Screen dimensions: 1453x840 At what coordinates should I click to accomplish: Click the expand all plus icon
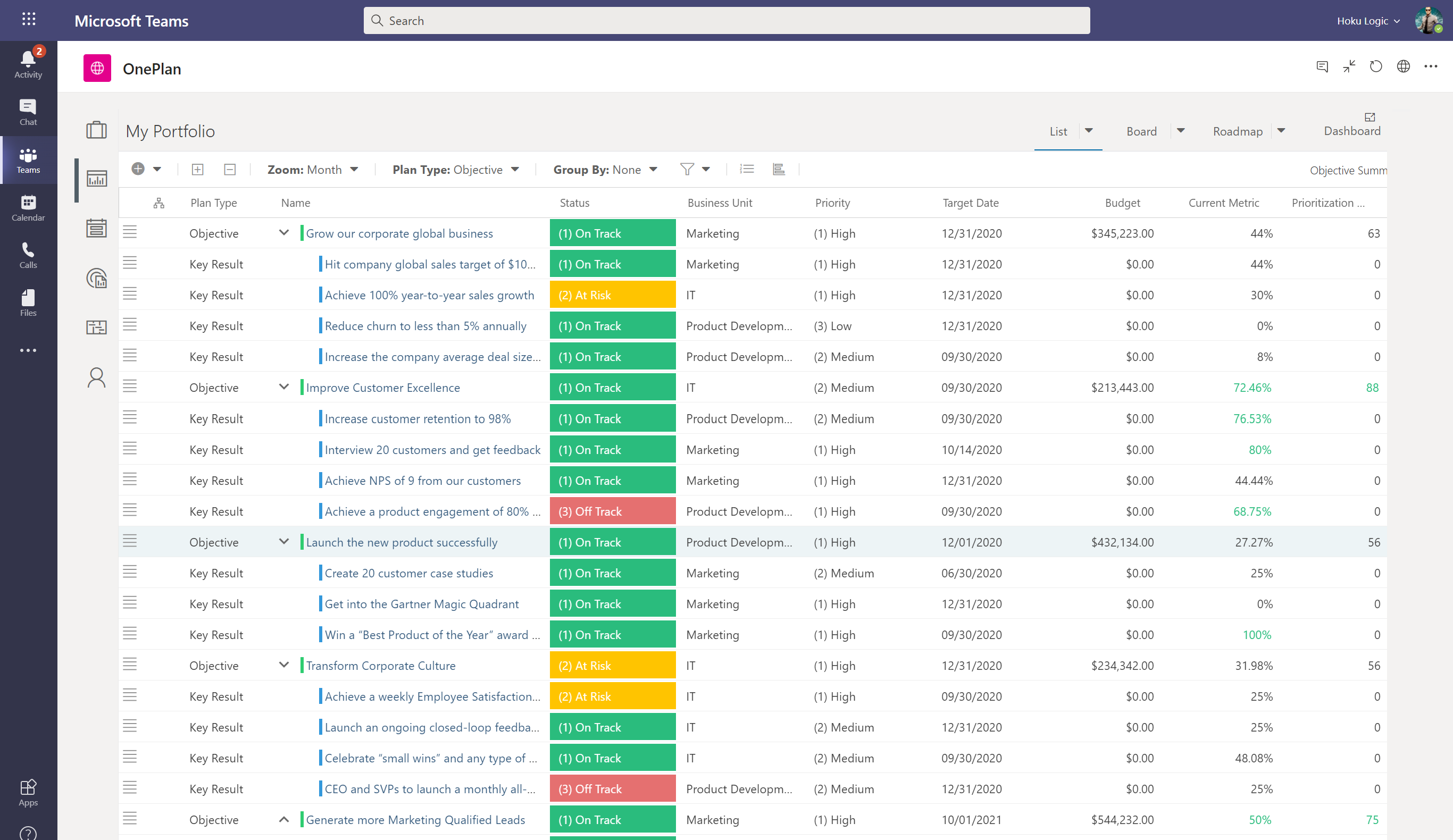pyautogui.click(x=198, y=170)
